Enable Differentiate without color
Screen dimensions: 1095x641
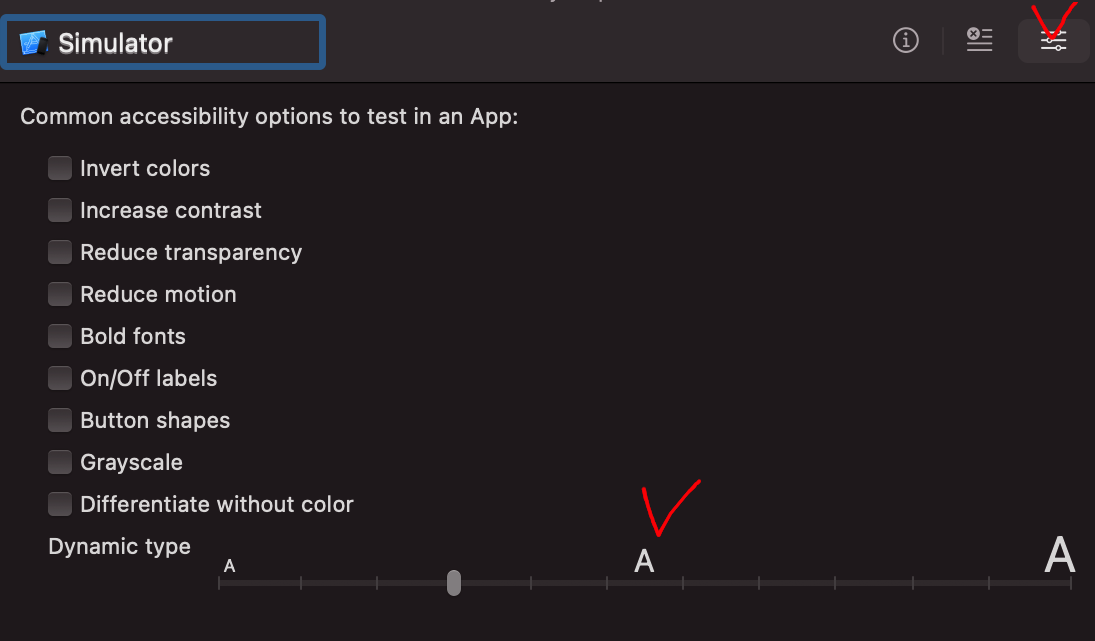click(x=60, y=503)
